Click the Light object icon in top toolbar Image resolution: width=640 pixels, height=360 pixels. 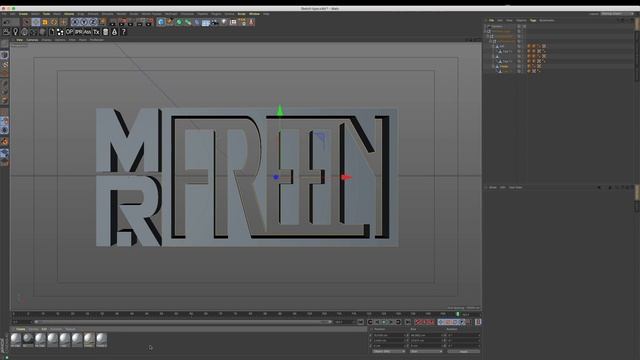[224, 22]
